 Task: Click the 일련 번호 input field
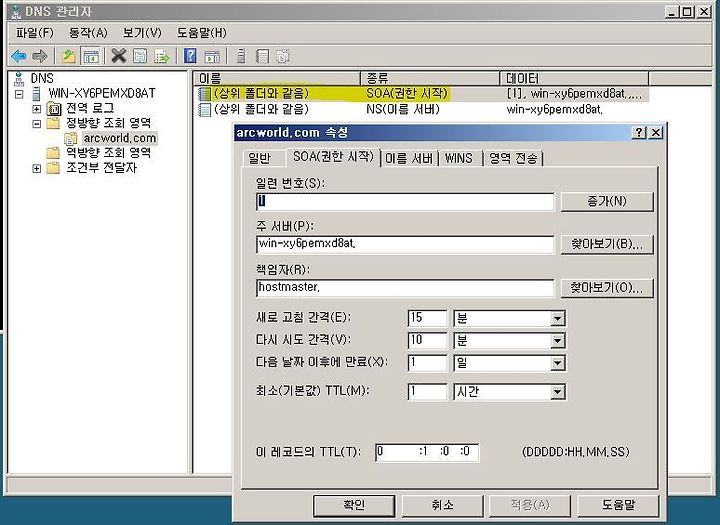coord(405,202)
